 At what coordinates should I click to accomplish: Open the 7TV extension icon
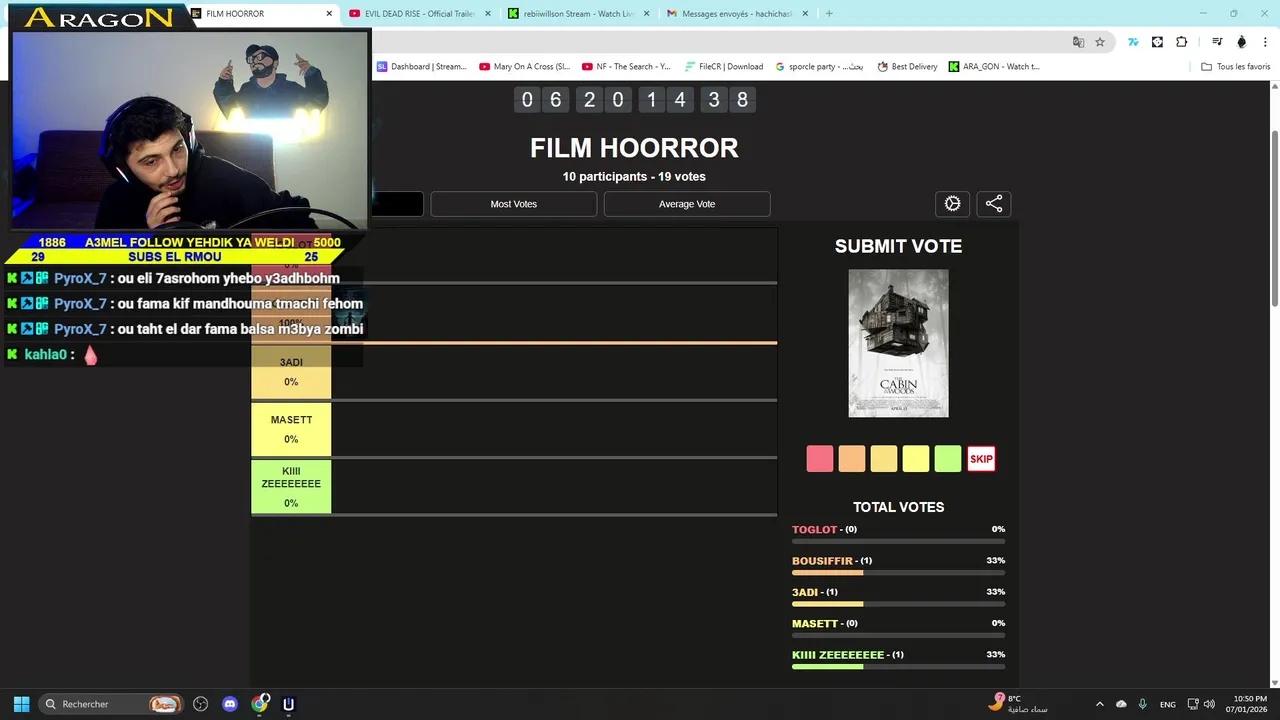(1133, 42)
